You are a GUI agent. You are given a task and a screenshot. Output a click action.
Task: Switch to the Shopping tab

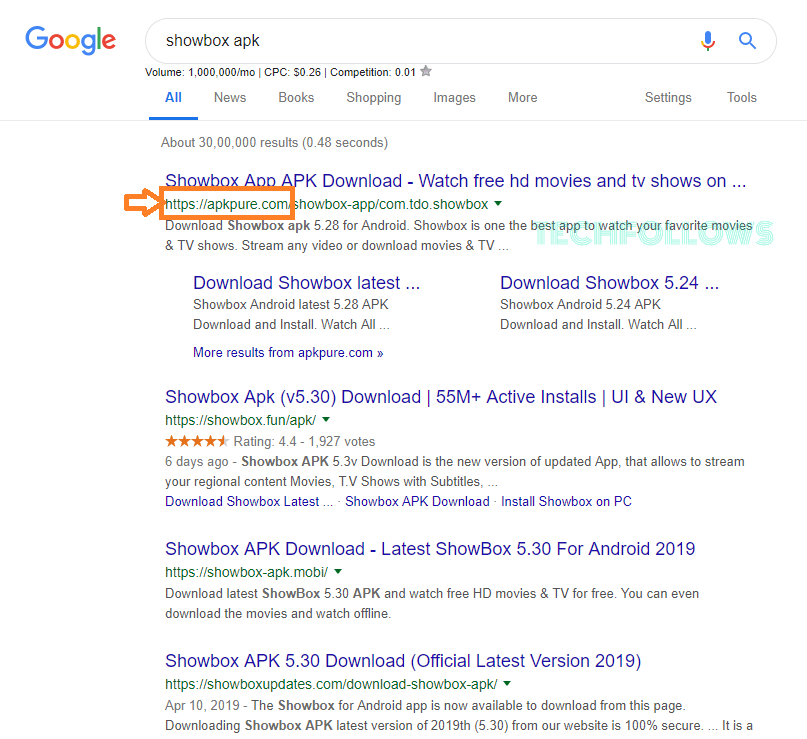(x=374, y=98)
